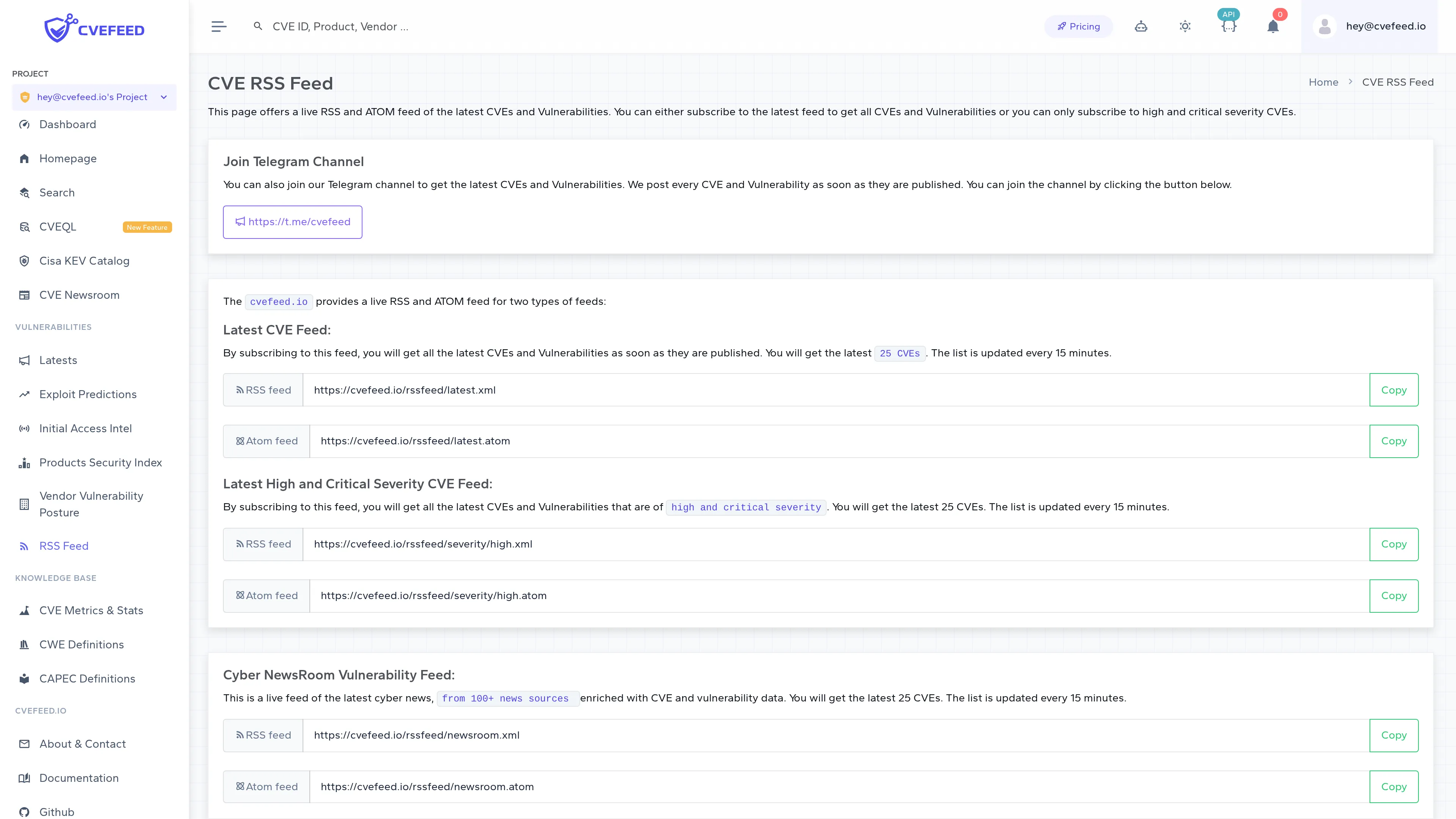Copy the latest.atom feed URL
The width and height of the screenshot is (1456, 819).
pos(1394,441)
